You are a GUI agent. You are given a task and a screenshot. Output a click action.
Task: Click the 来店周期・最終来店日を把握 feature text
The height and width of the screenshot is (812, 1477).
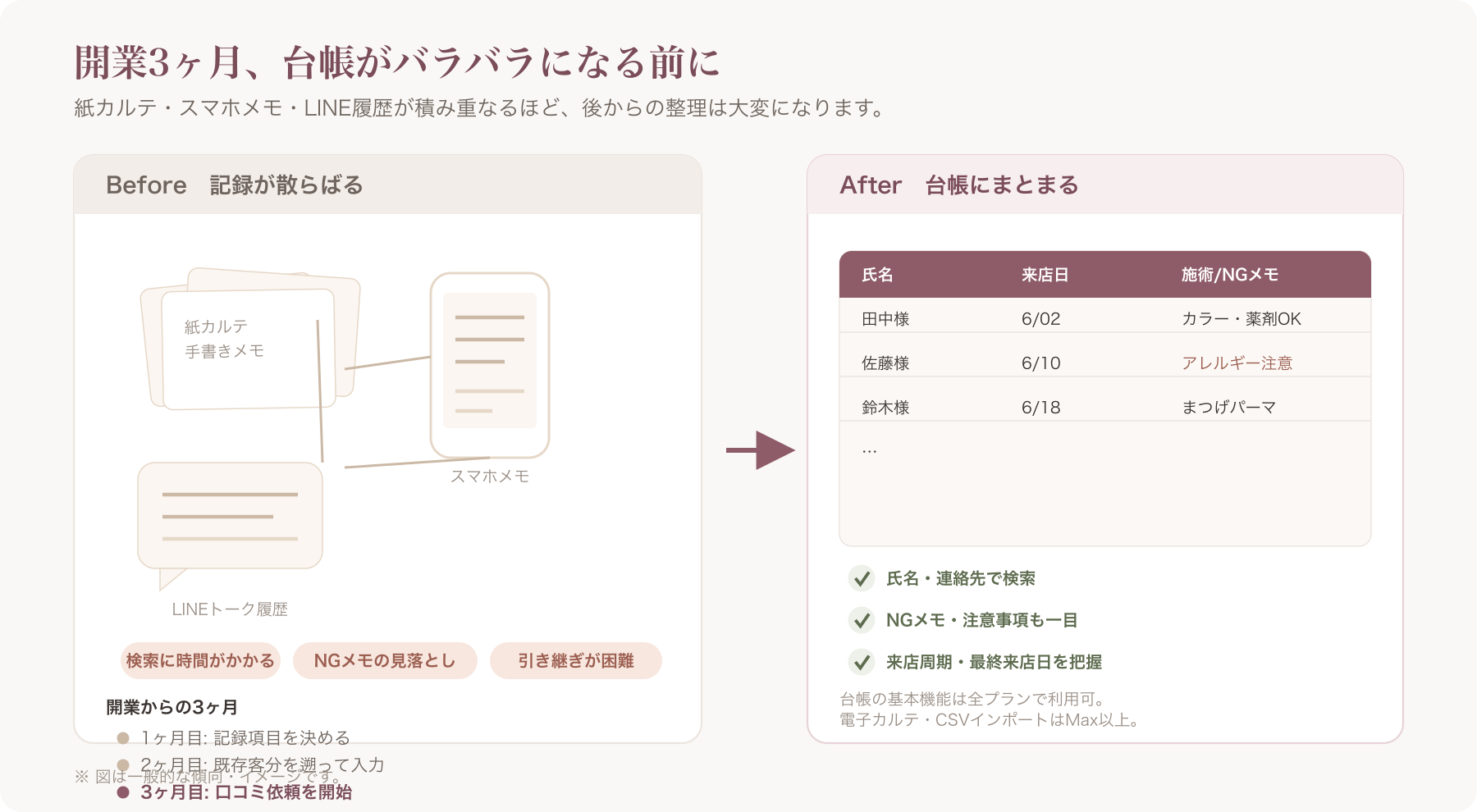[x=994, y=662]
